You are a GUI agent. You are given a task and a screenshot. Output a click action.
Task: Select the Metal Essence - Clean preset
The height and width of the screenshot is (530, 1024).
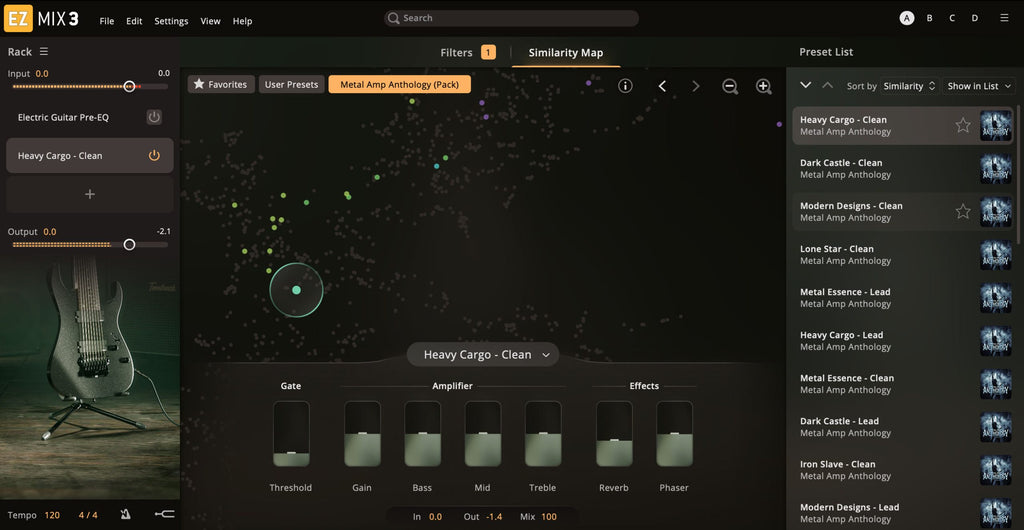(x=903, y=384)
